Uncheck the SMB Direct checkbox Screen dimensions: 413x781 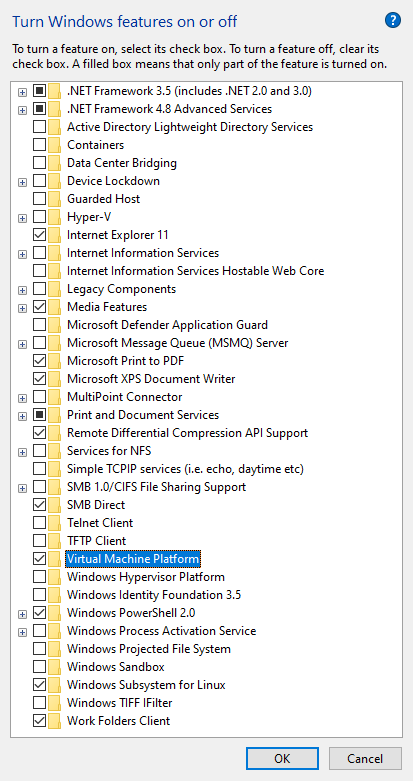coord(39,505)
